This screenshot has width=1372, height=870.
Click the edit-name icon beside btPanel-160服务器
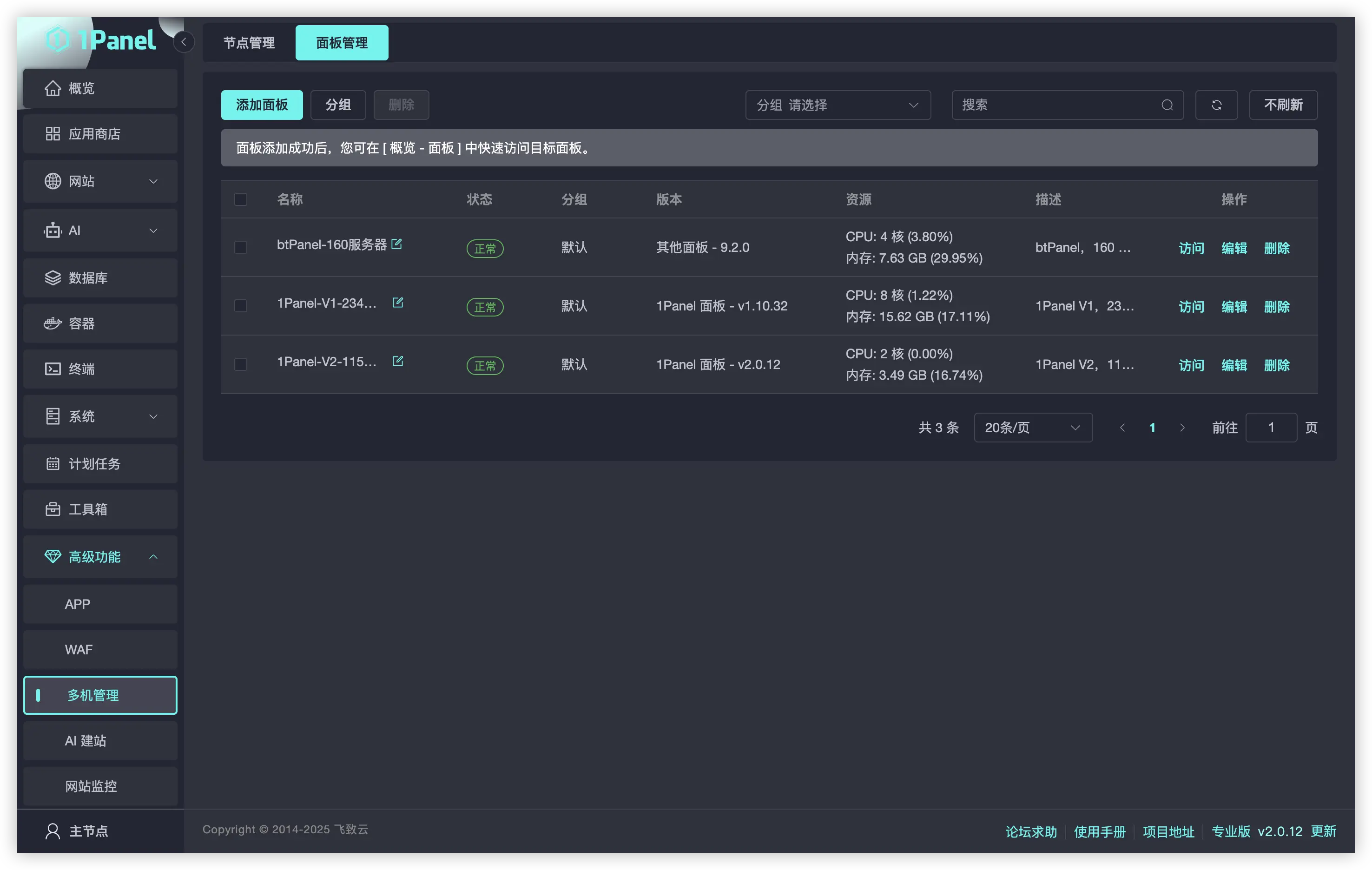(396, 244)
